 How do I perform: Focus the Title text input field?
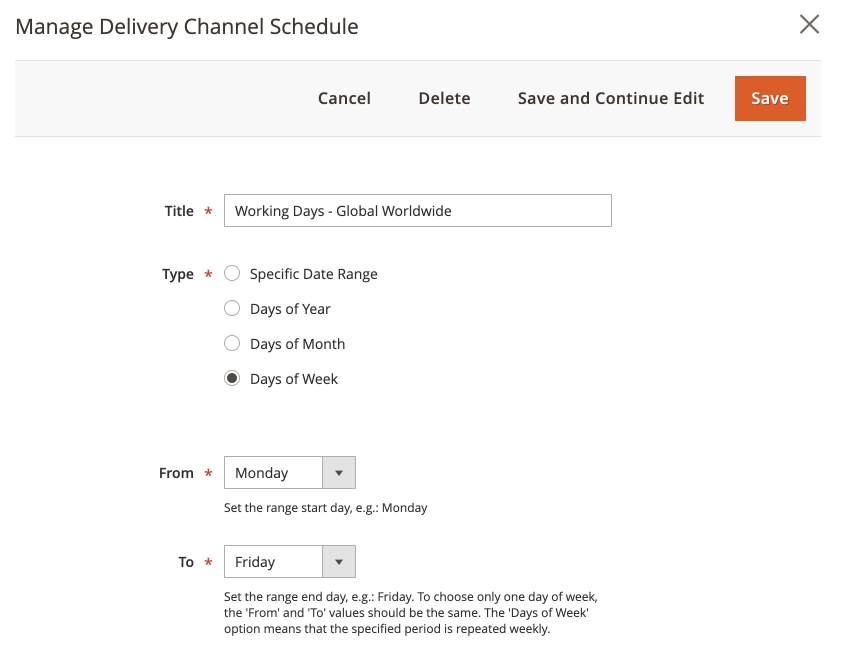pyautogui.click(x=417, y=211)
